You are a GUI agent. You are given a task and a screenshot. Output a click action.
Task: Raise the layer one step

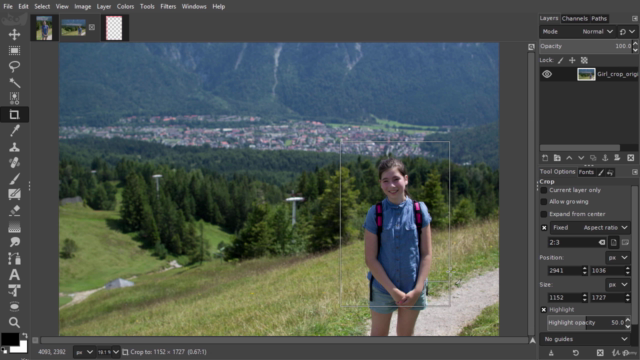click(569, 158)
